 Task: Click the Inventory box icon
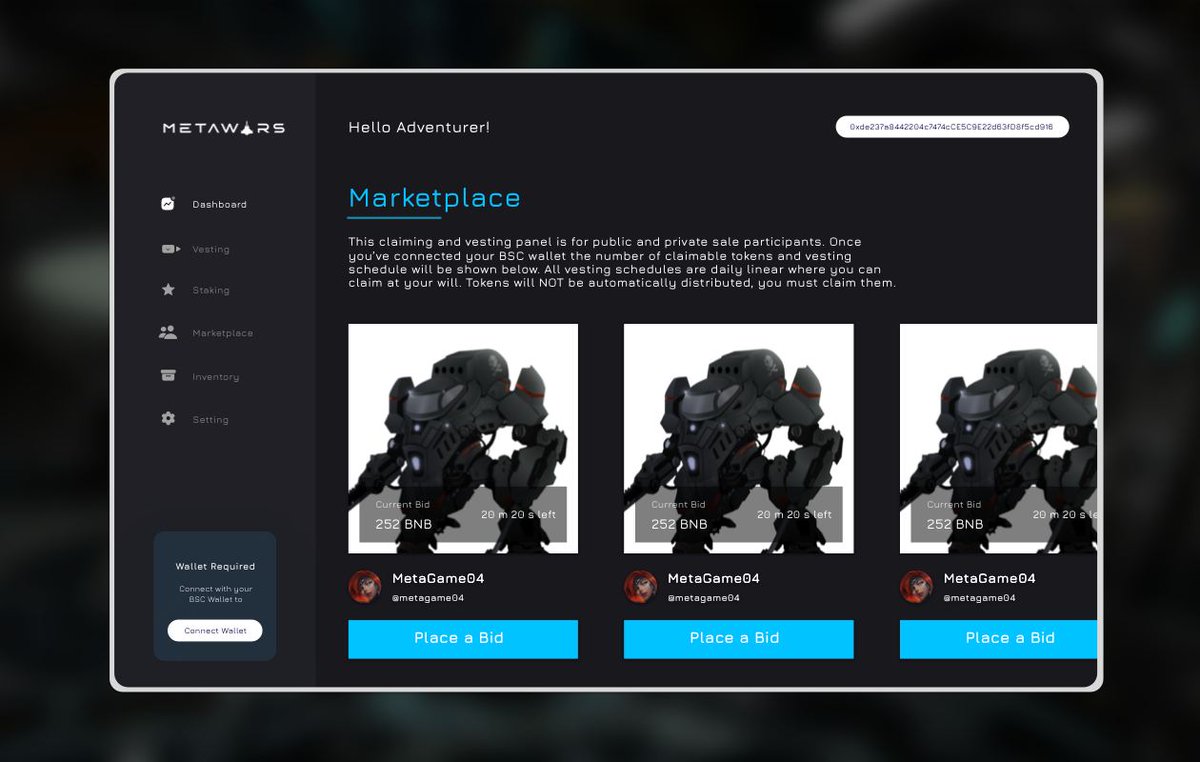(168, 376)
